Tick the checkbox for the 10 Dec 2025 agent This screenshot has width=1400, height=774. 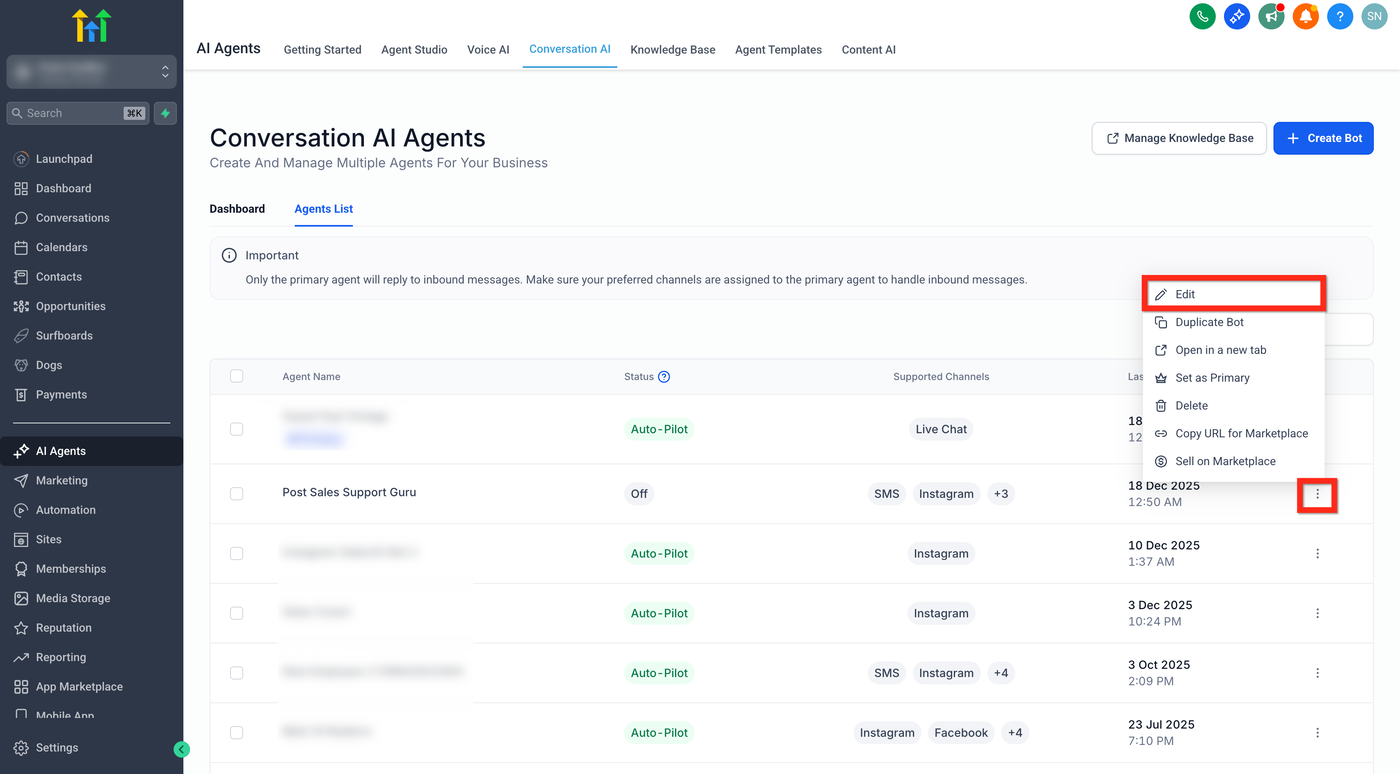[237, 553]
